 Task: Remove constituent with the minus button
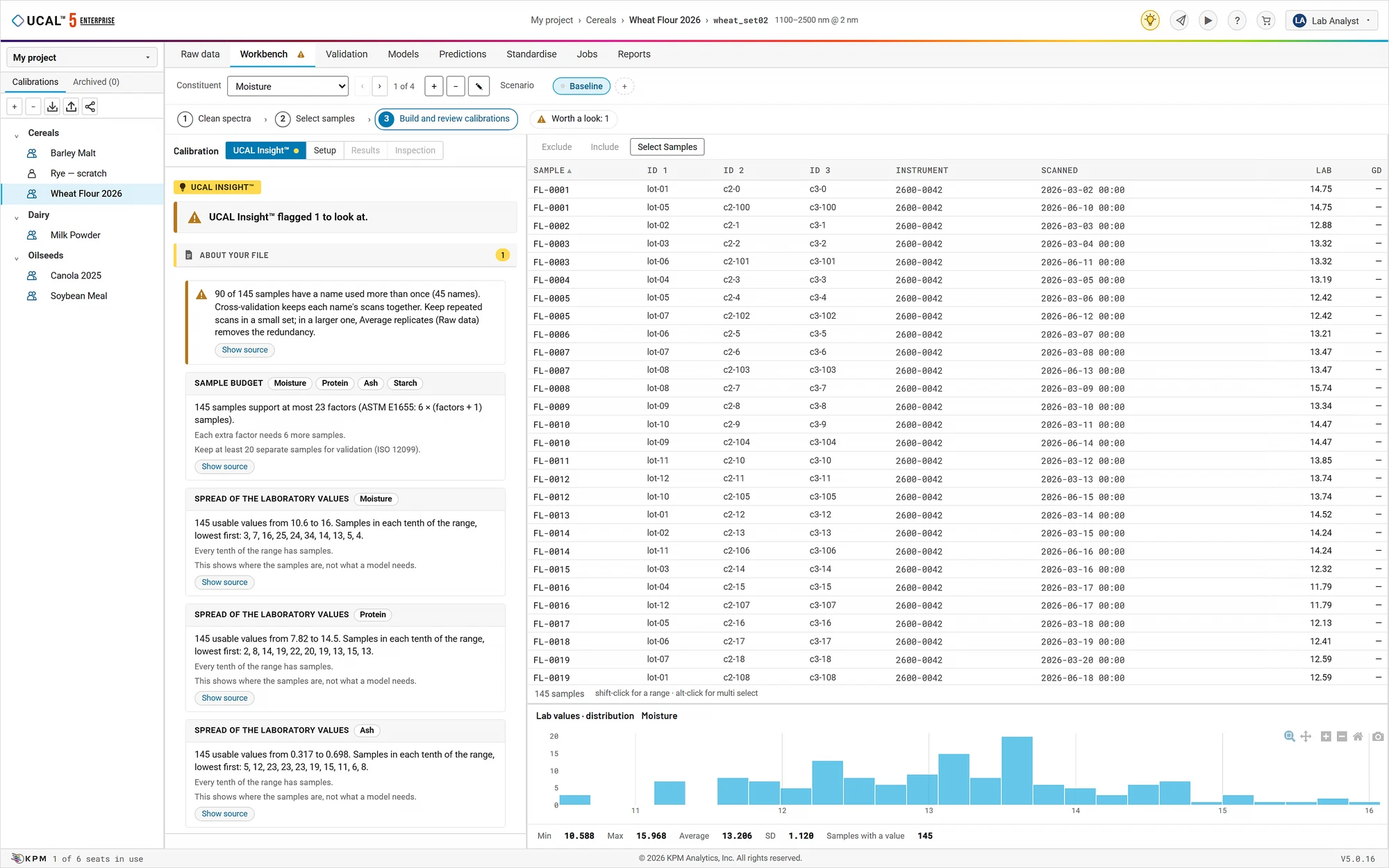[456, 86]
